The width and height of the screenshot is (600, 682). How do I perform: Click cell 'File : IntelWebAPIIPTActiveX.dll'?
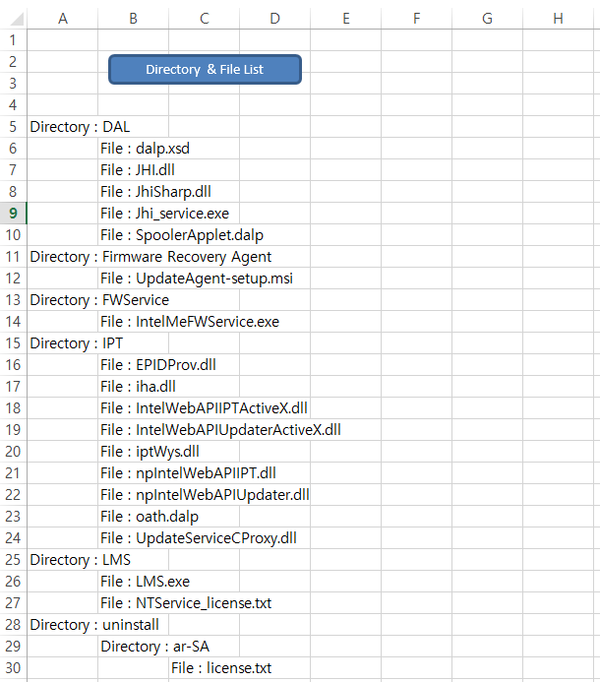coord(204,408)
